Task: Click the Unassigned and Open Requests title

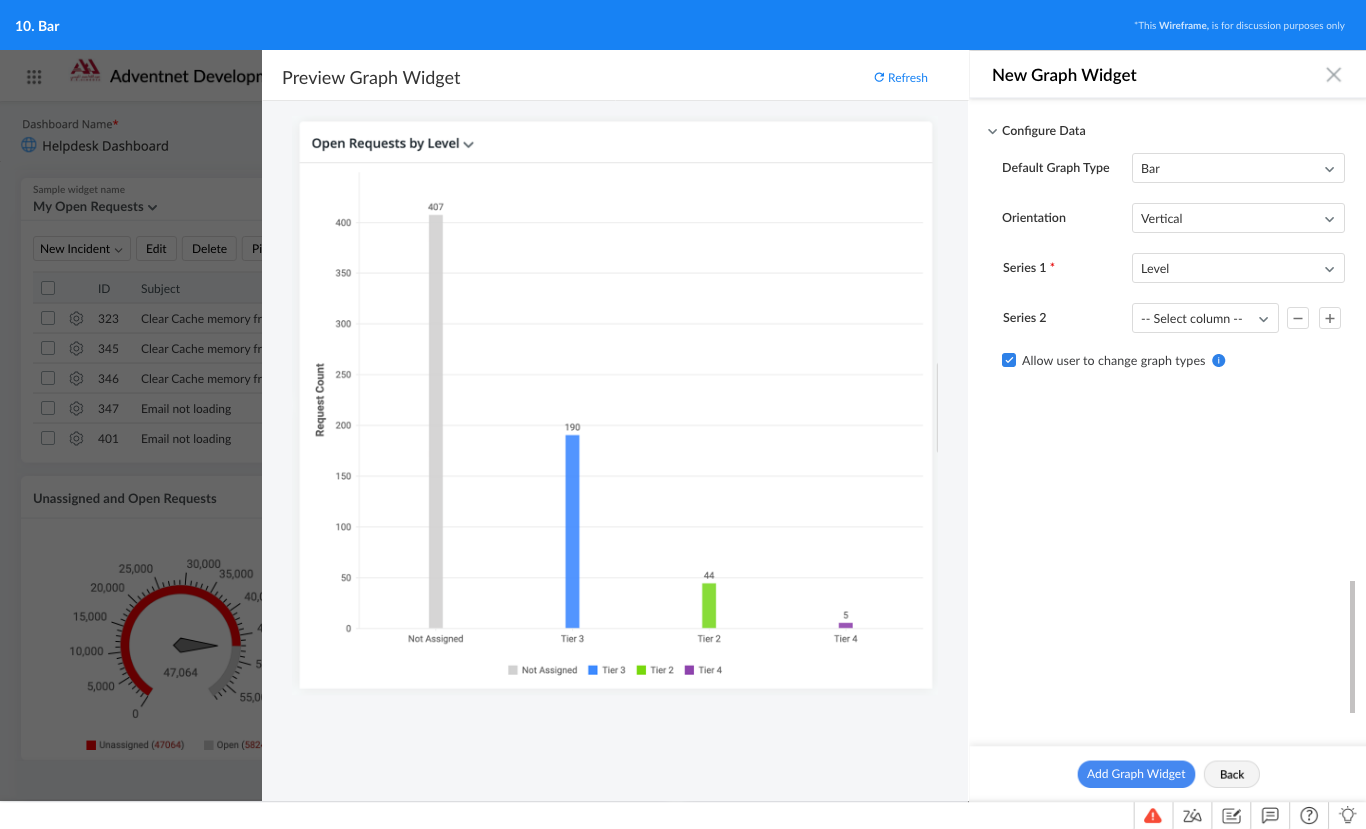Action: tap(125, 498)
